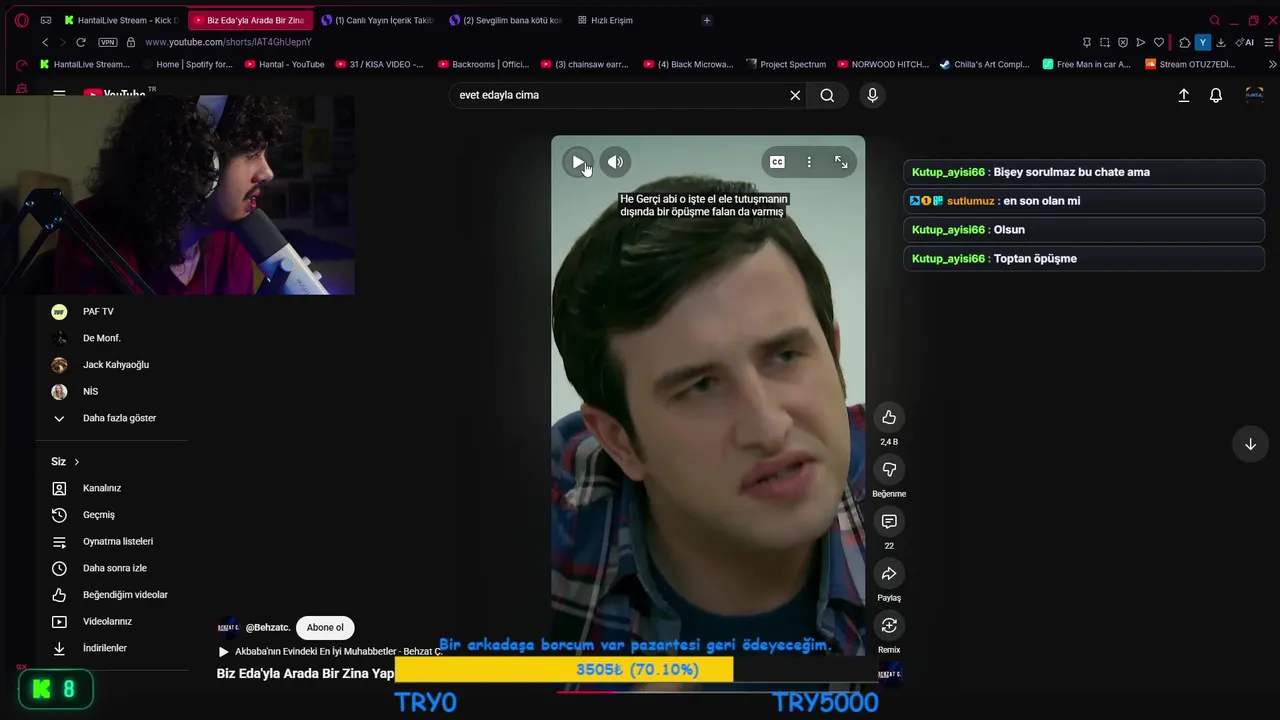
Task: Subscribe with the Abone ol button
Action: pos(325,628)
